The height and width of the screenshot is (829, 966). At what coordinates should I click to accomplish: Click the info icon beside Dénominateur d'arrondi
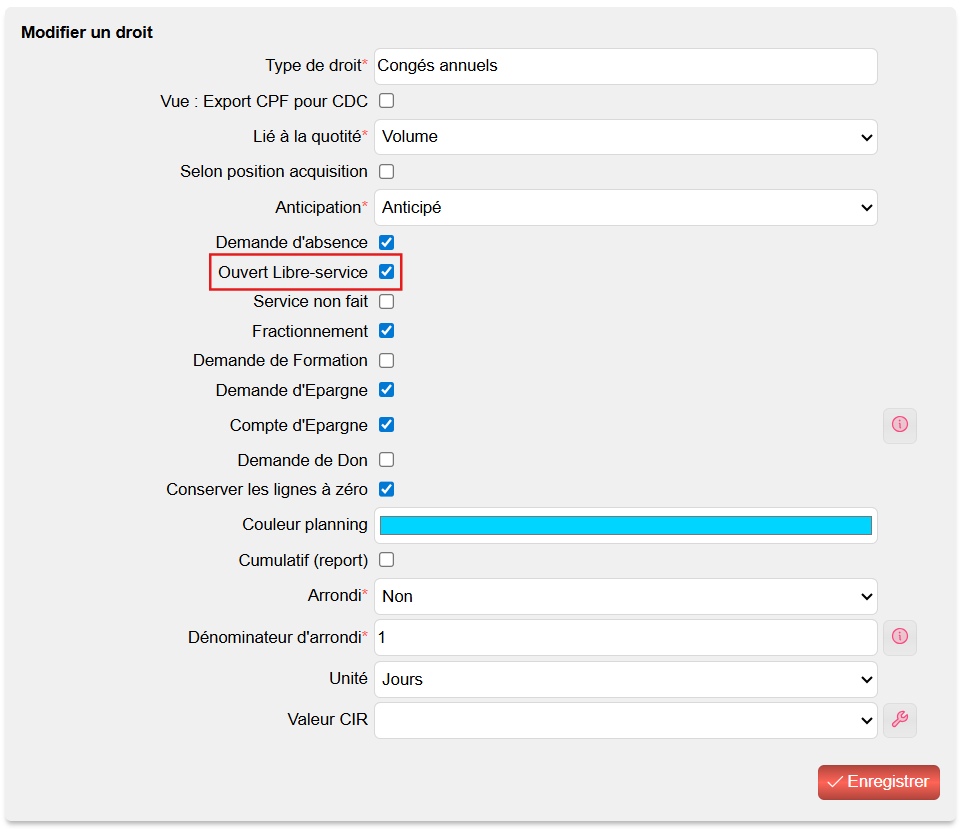(899, 637)
